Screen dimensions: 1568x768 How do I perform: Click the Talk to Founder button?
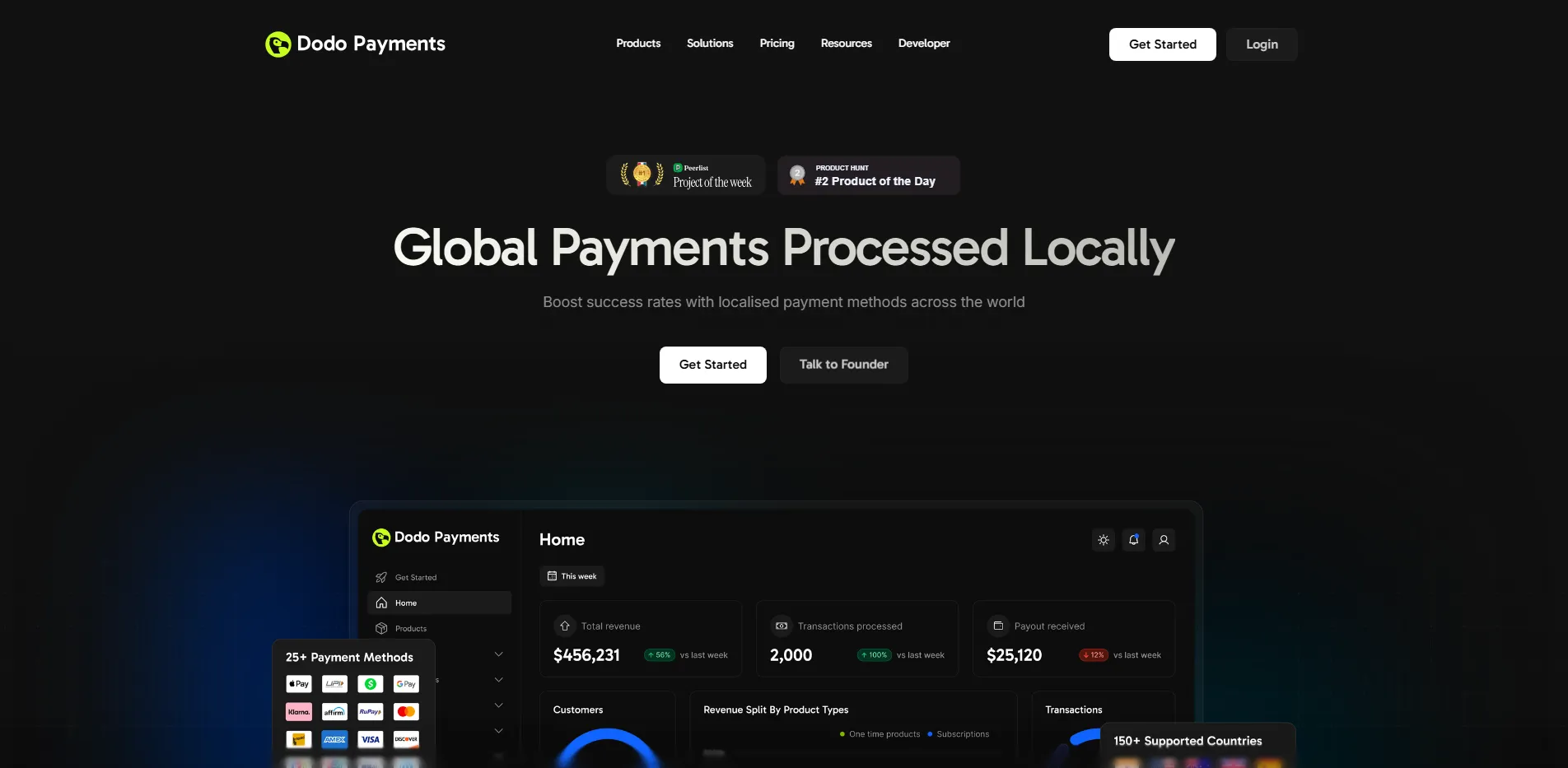[843, 365]
